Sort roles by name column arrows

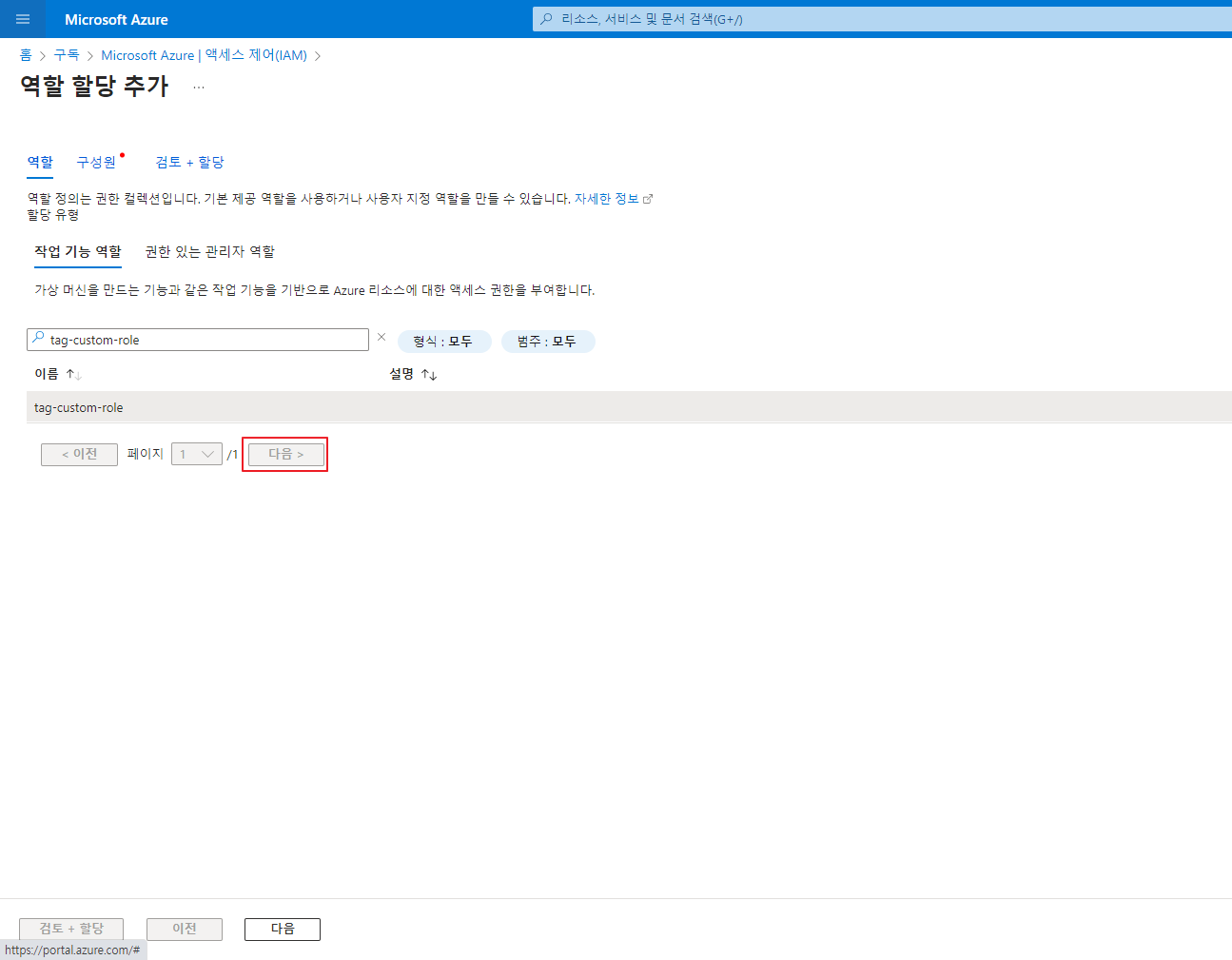(73, 375)
